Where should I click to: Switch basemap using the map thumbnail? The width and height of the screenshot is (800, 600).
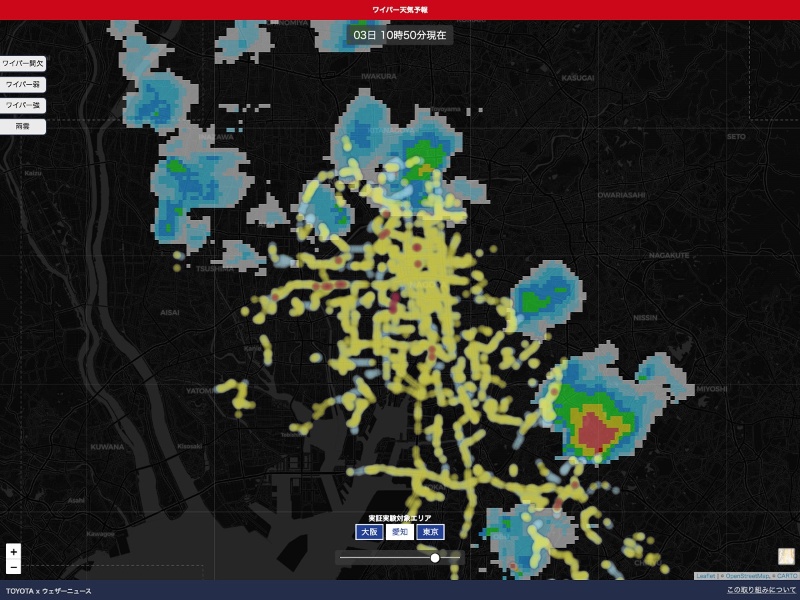[x=786, y=556]
